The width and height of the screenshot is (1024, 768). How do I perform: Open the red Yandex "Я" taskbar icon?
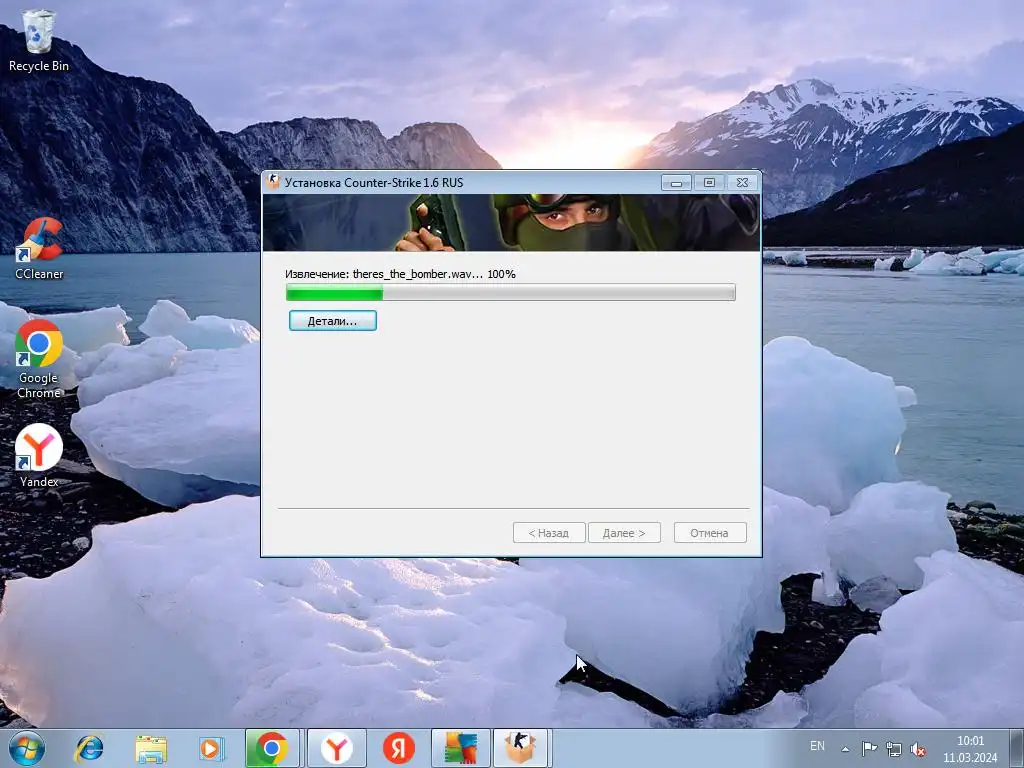398,748
